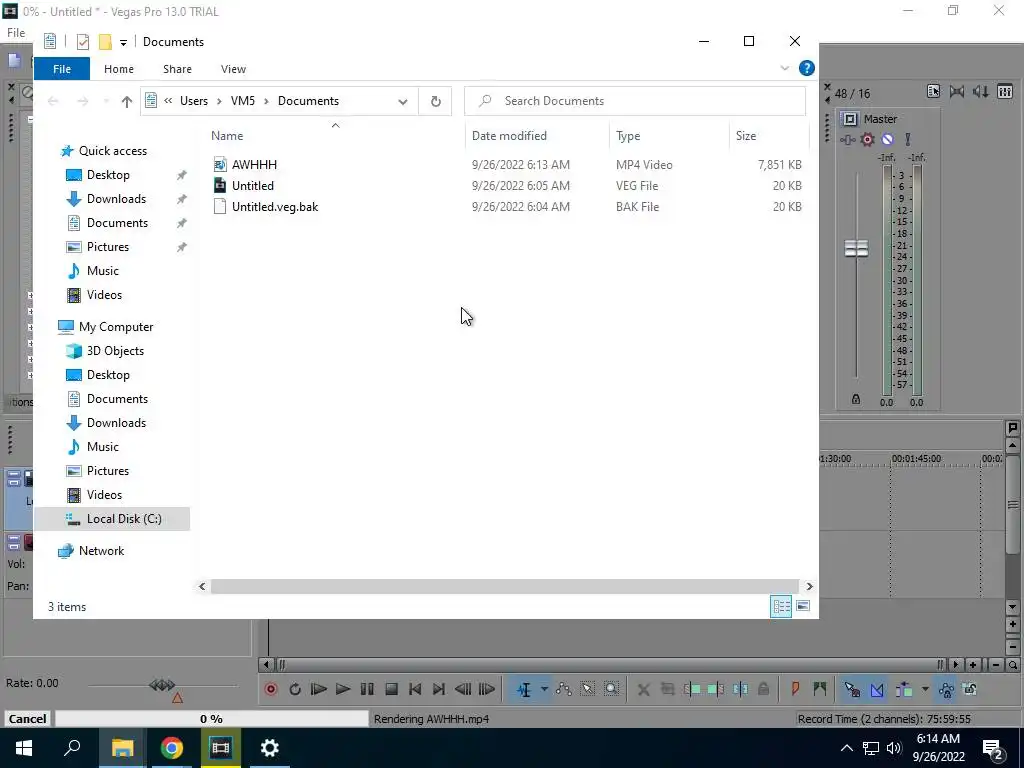Click the Record button in the Vegas transport bar
This screenshot has width=1024, height=768.
click(271, 689)
